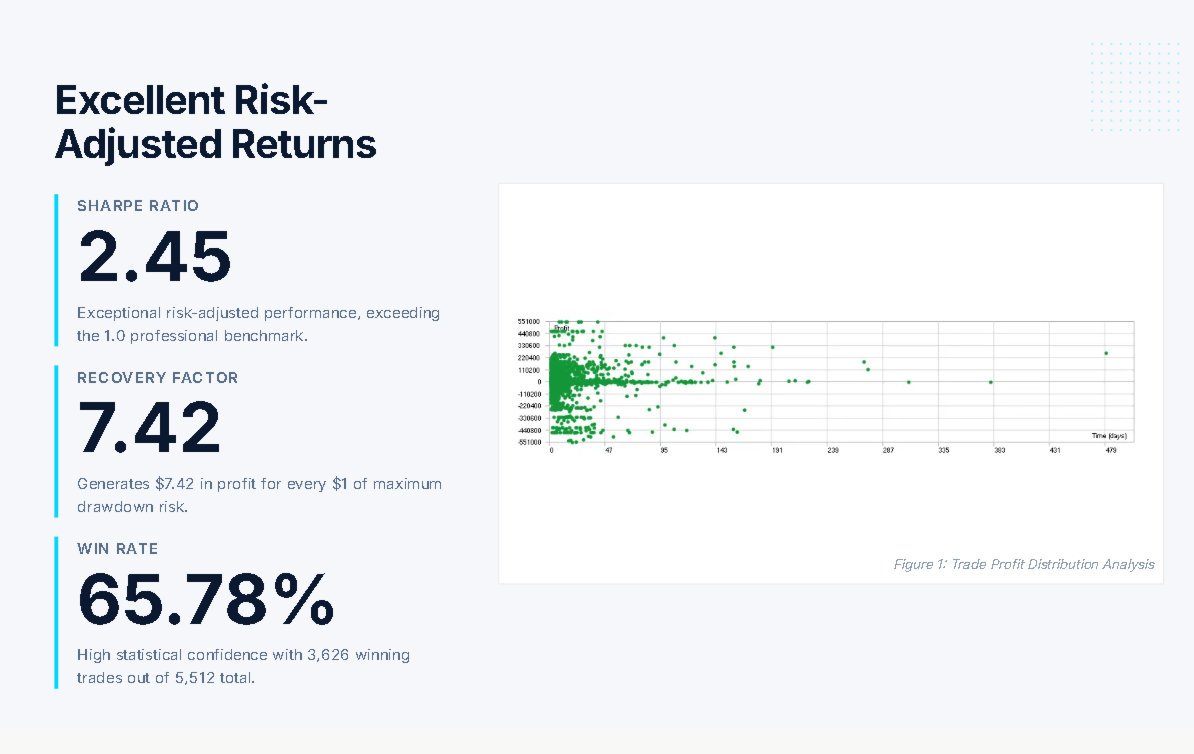Click the "Excellent Risk-Adjusted Returns" slide title
1194x754 pixels.
(x=215, y=123)
